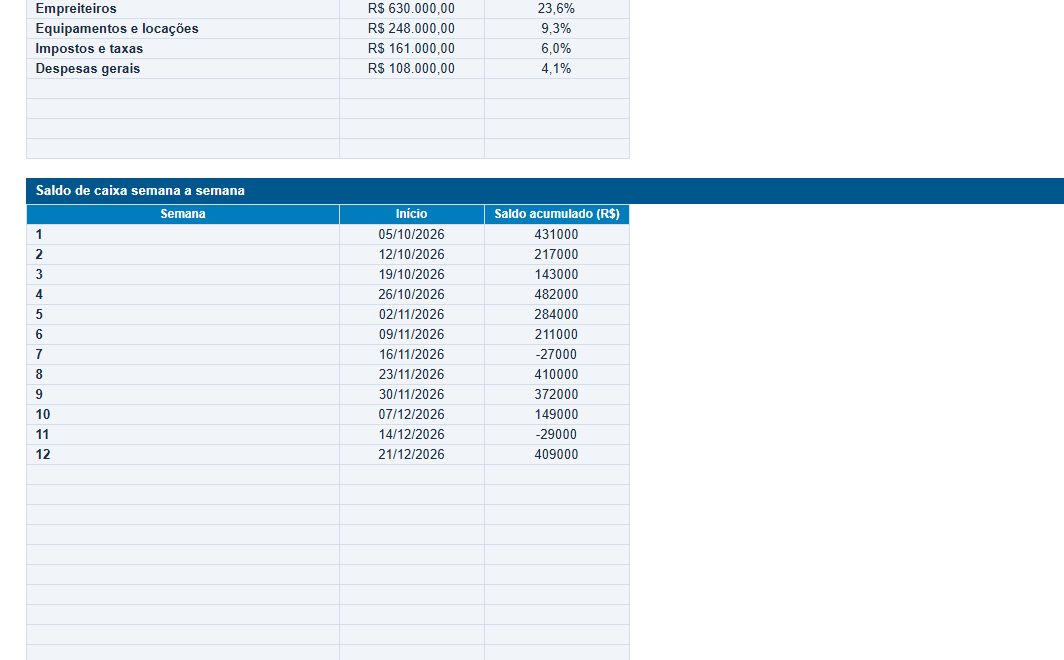Click the 431000 balance cell
This screenshot has height=660, width=1064.
(557, 235)
